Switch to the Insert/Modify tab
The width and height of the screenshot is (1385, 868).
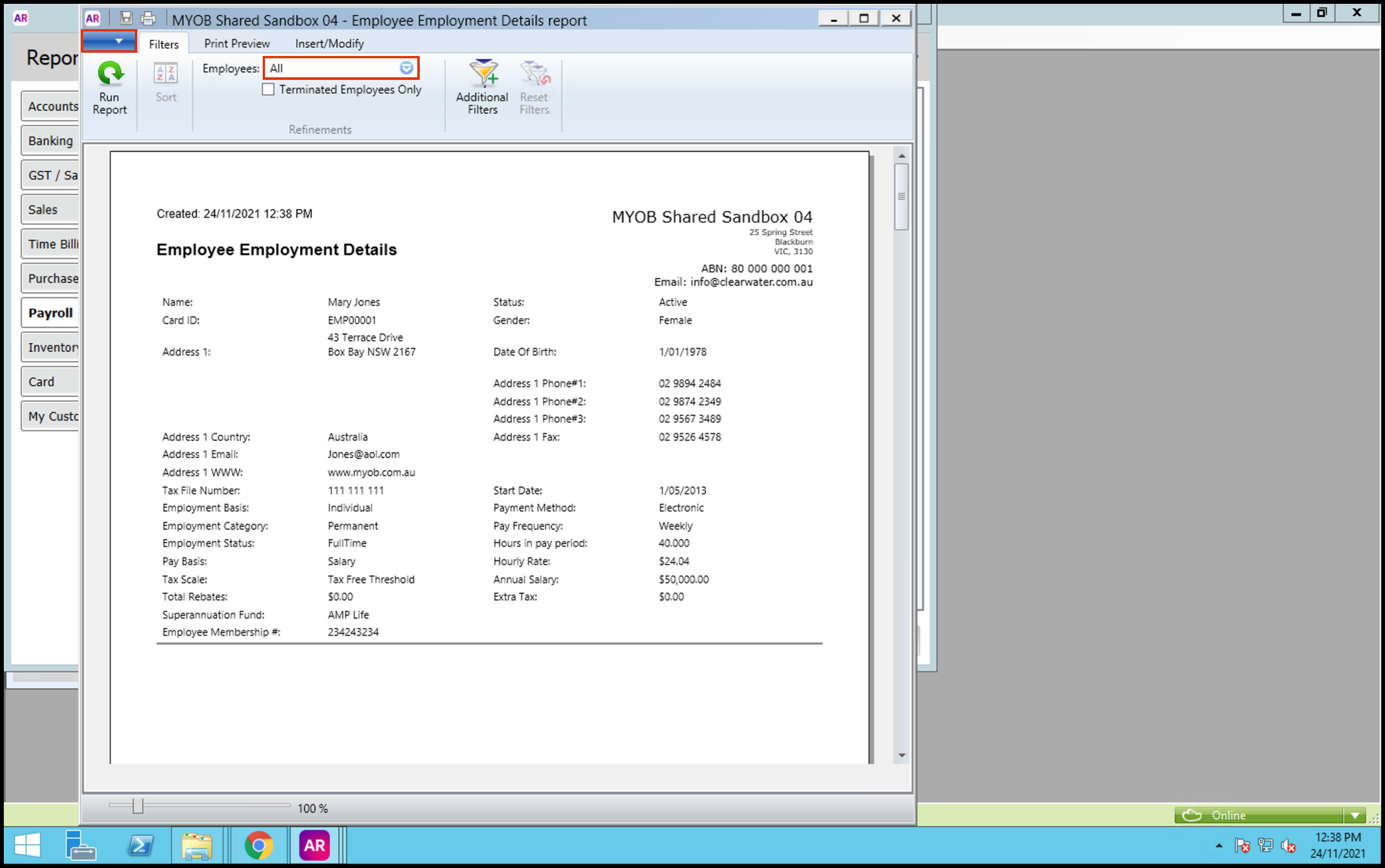(329, 44)
